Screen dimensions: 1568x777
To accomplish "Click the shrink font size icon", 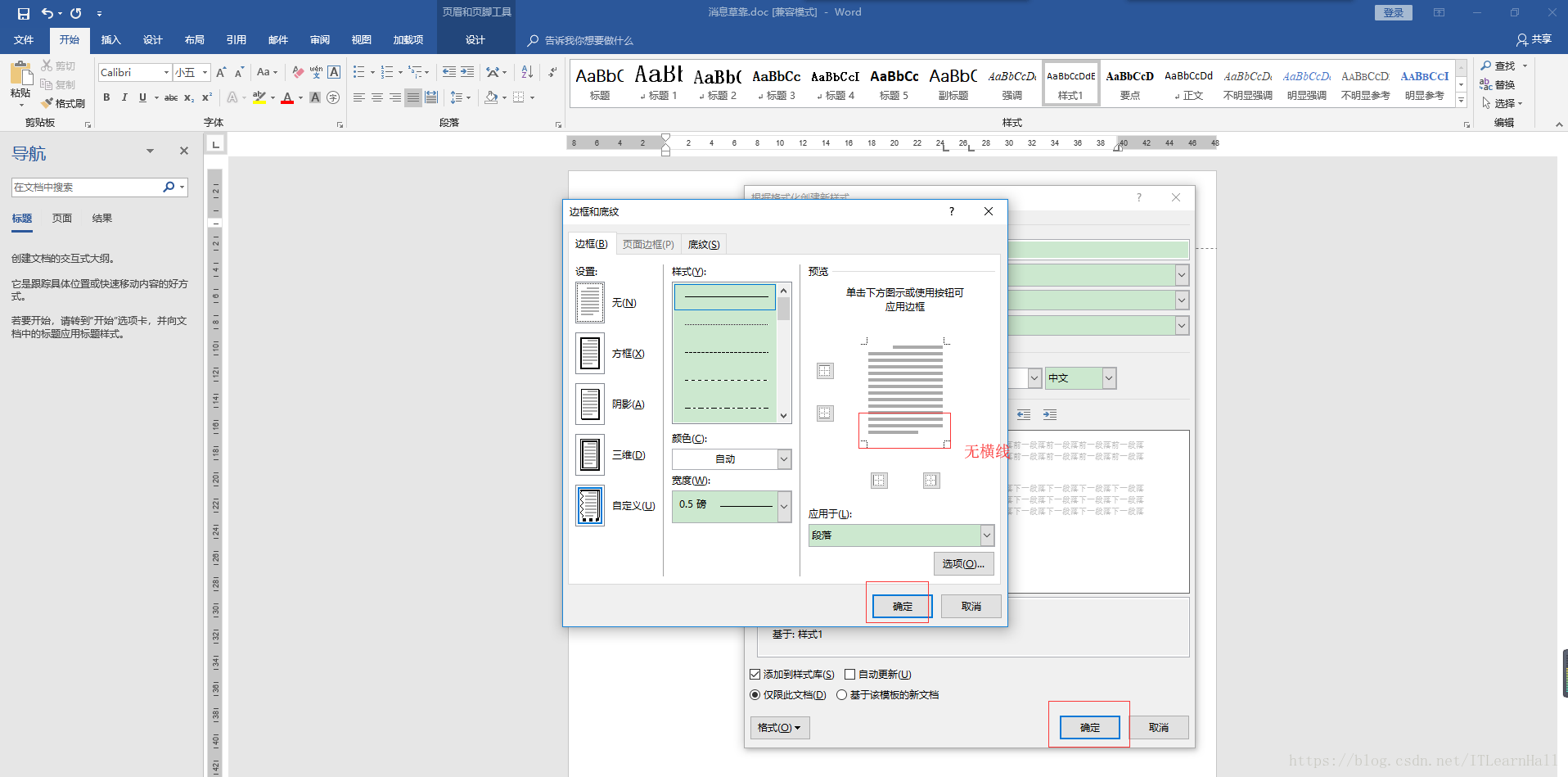I will (239, 72).
